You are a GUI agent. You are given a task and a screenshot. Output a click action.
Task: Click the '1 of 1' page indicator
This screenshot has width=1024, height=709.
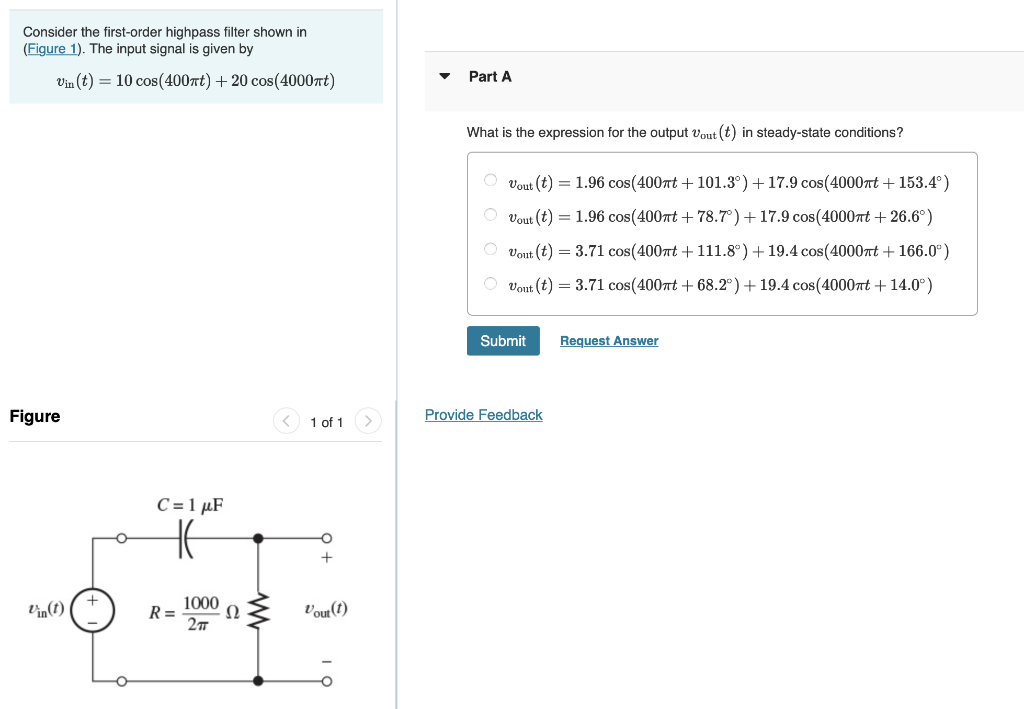(x=327, y=422)
